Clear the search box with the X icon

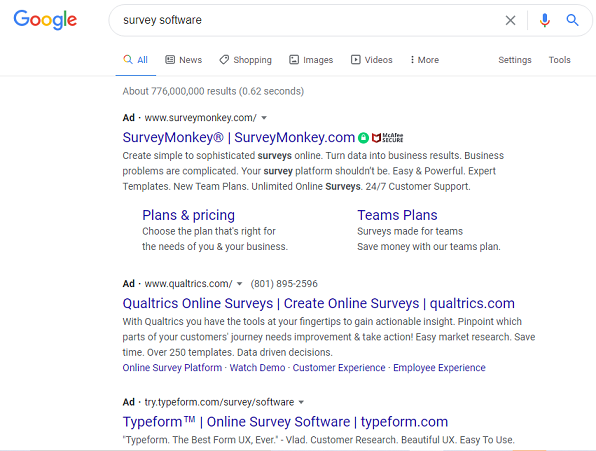[x=510, y=20]
